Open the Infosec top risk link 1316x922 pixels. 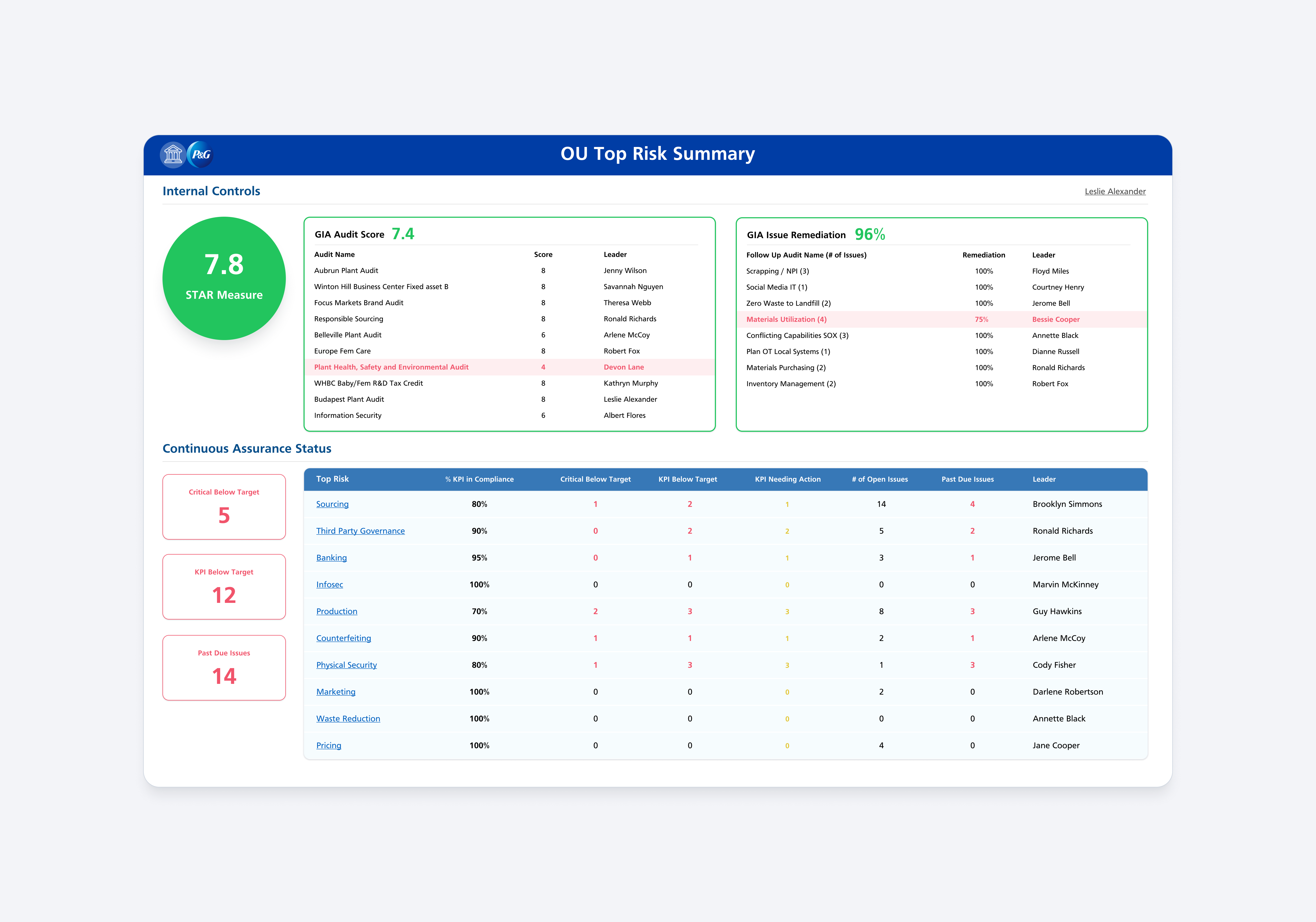pyautogui.click(x=329, y=584)
